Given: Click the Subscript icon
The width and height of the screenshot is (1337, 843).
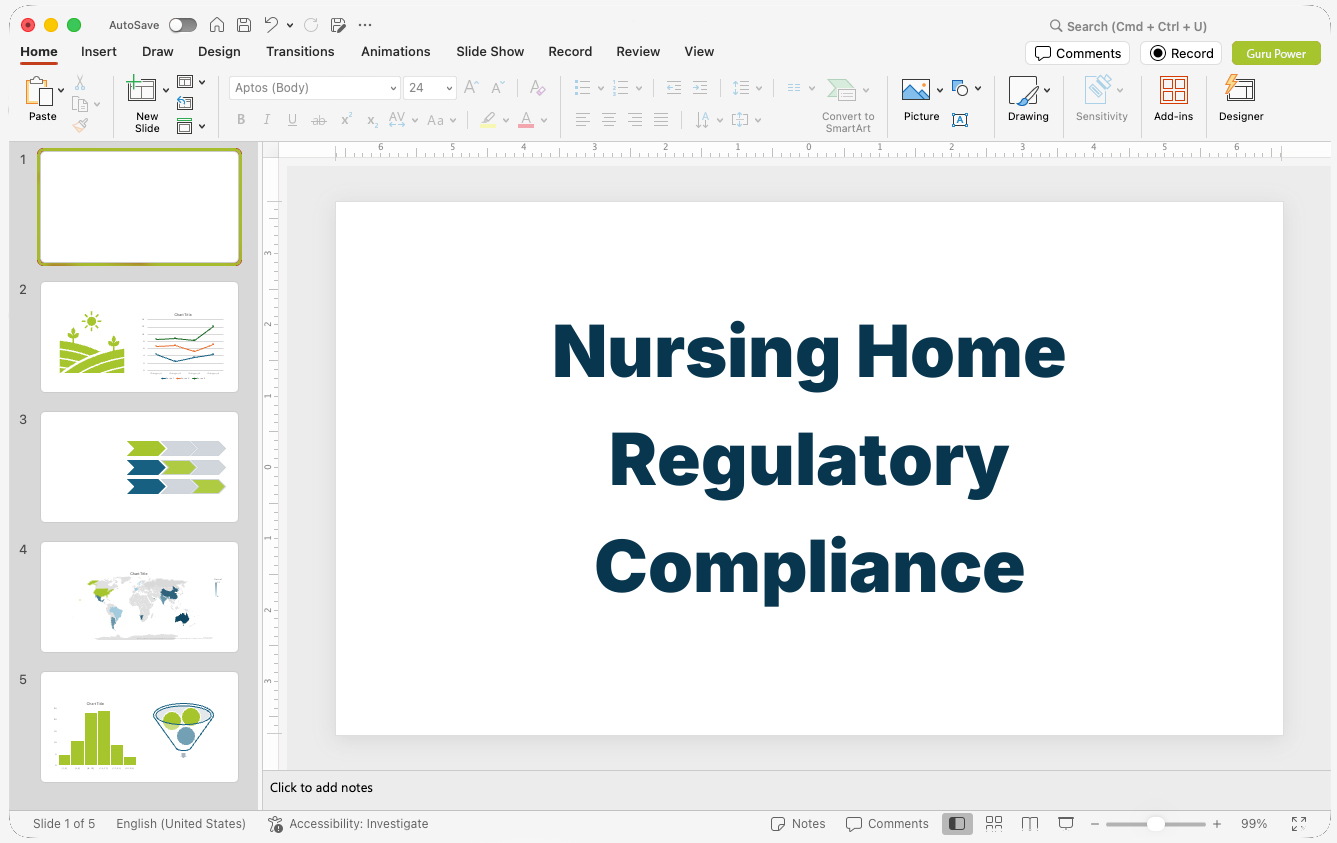Looking at the screenshot, I should pyautogui.click(x=372, y=120).
